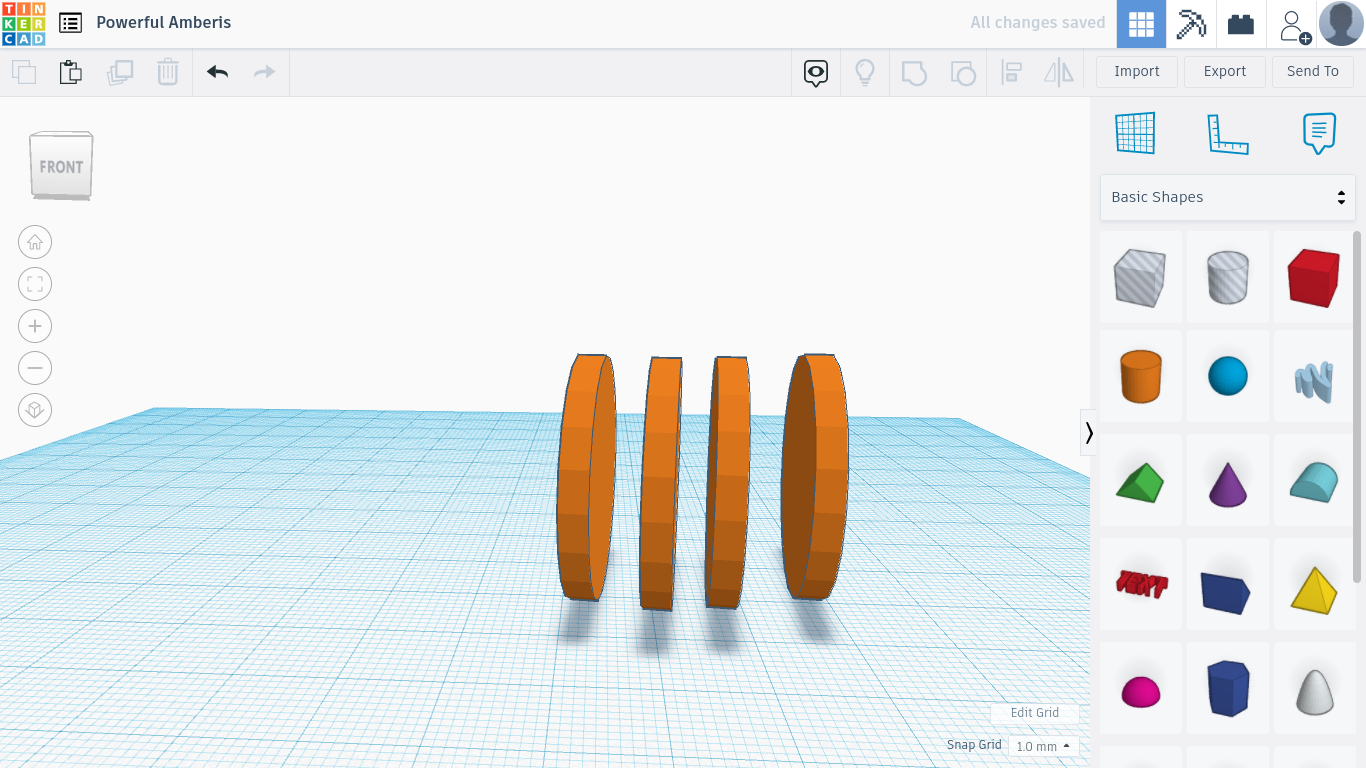This screenshot has width=1366, height=768.
Task: Click the FRONT face of view cube
Action: point(61,166)
